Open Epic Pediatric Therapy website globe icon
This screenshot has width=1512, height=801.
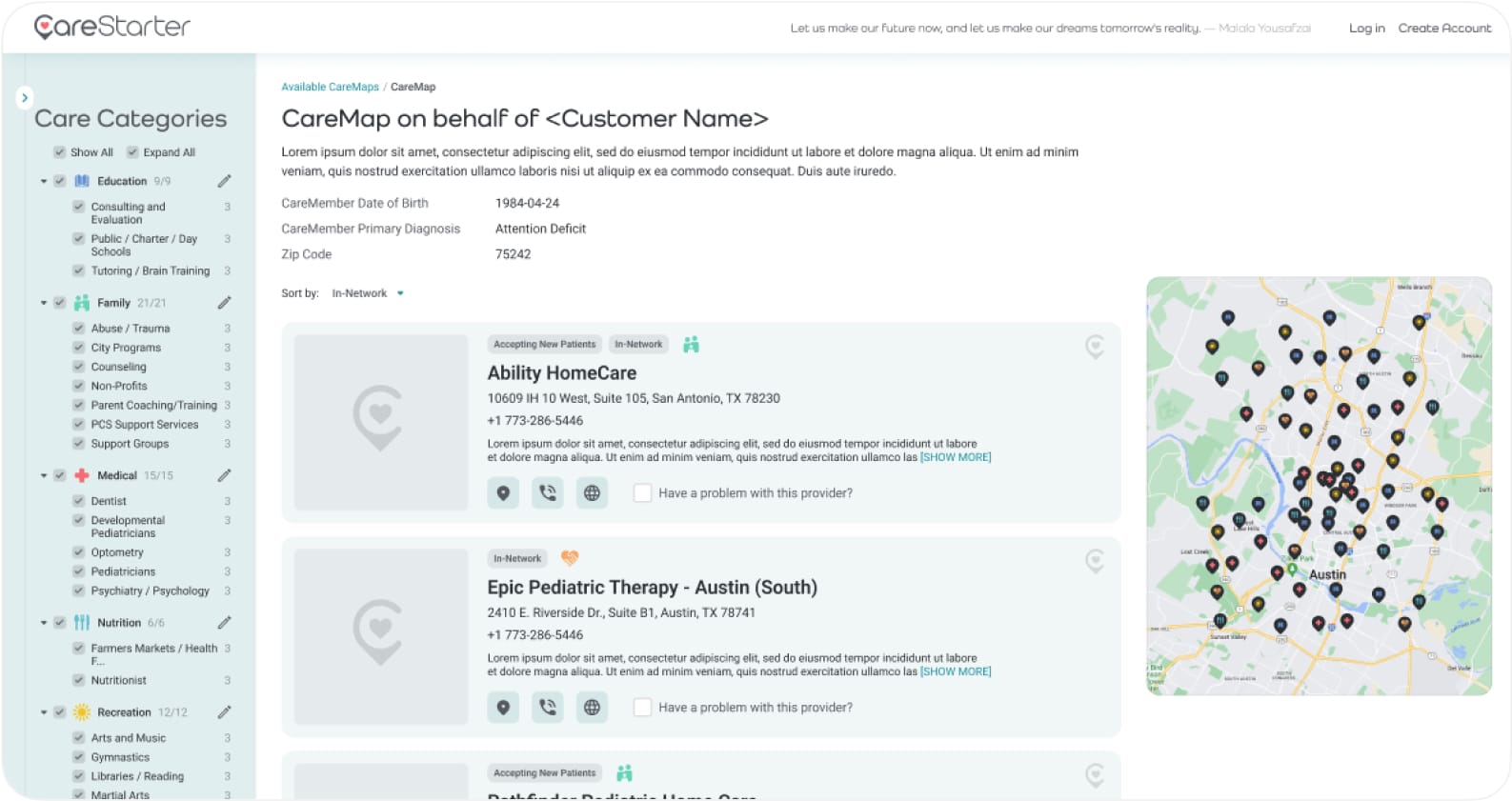pyautogui.click(x=592, y=708)
